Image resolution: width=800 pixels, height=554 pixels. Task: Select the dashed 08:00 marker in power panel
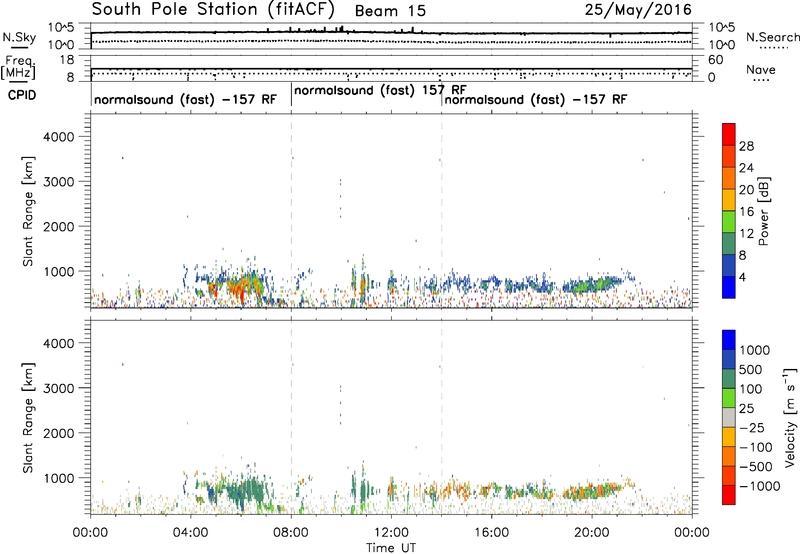point(291,211)
